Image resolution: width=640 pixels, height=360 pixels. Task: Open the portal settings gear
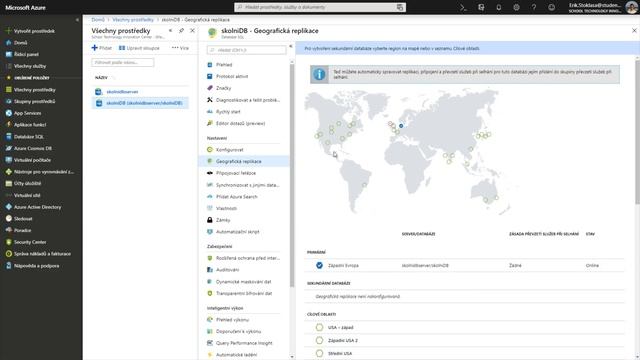coord(516,7)
